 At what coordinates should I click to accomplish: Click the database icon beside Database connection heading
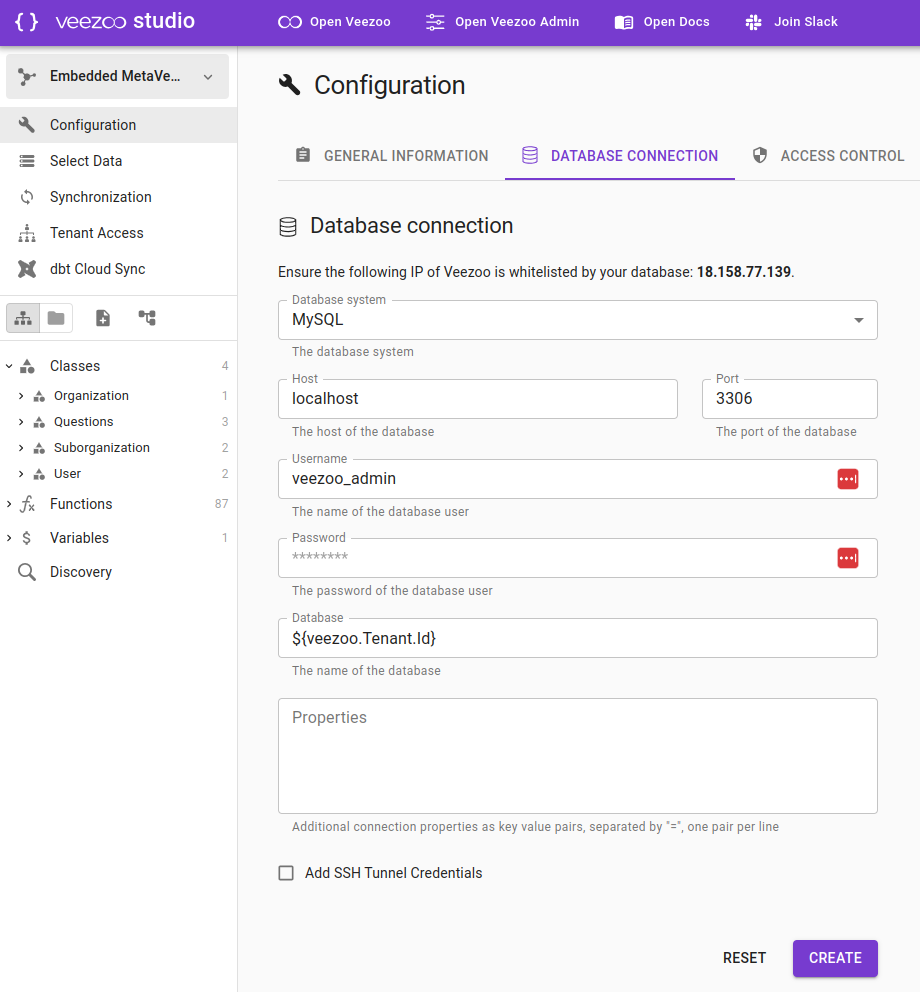[x=288, y=226]
